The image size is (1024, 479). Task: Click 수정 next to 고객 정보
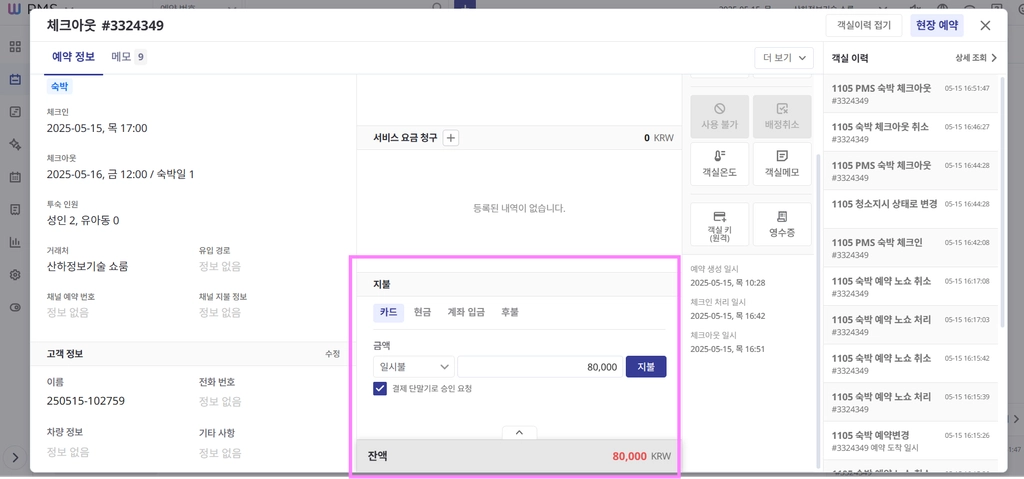tap(332, 354)
